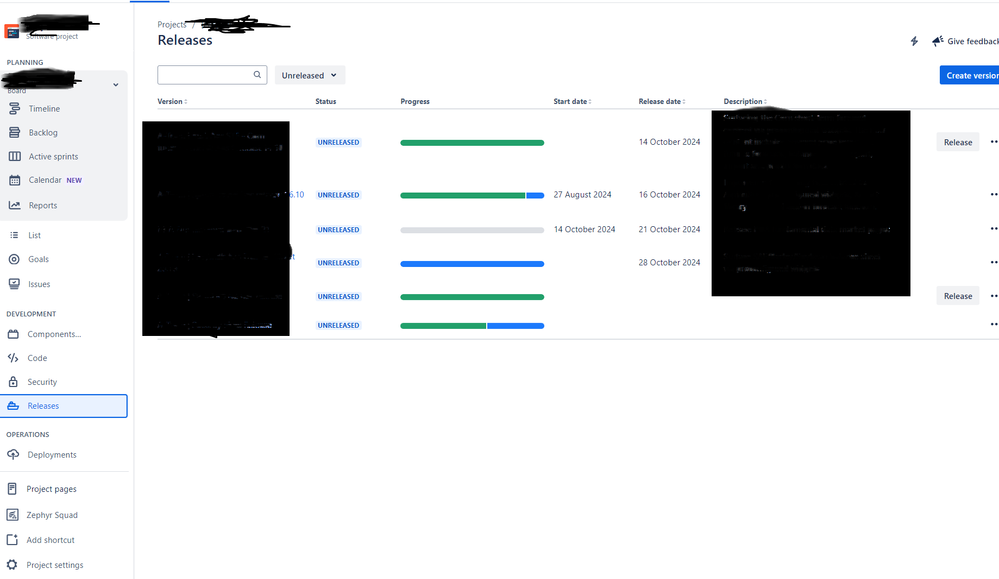Click the Active sprints board icon
This screenshot has width=999, height=579.
(14, 157)
